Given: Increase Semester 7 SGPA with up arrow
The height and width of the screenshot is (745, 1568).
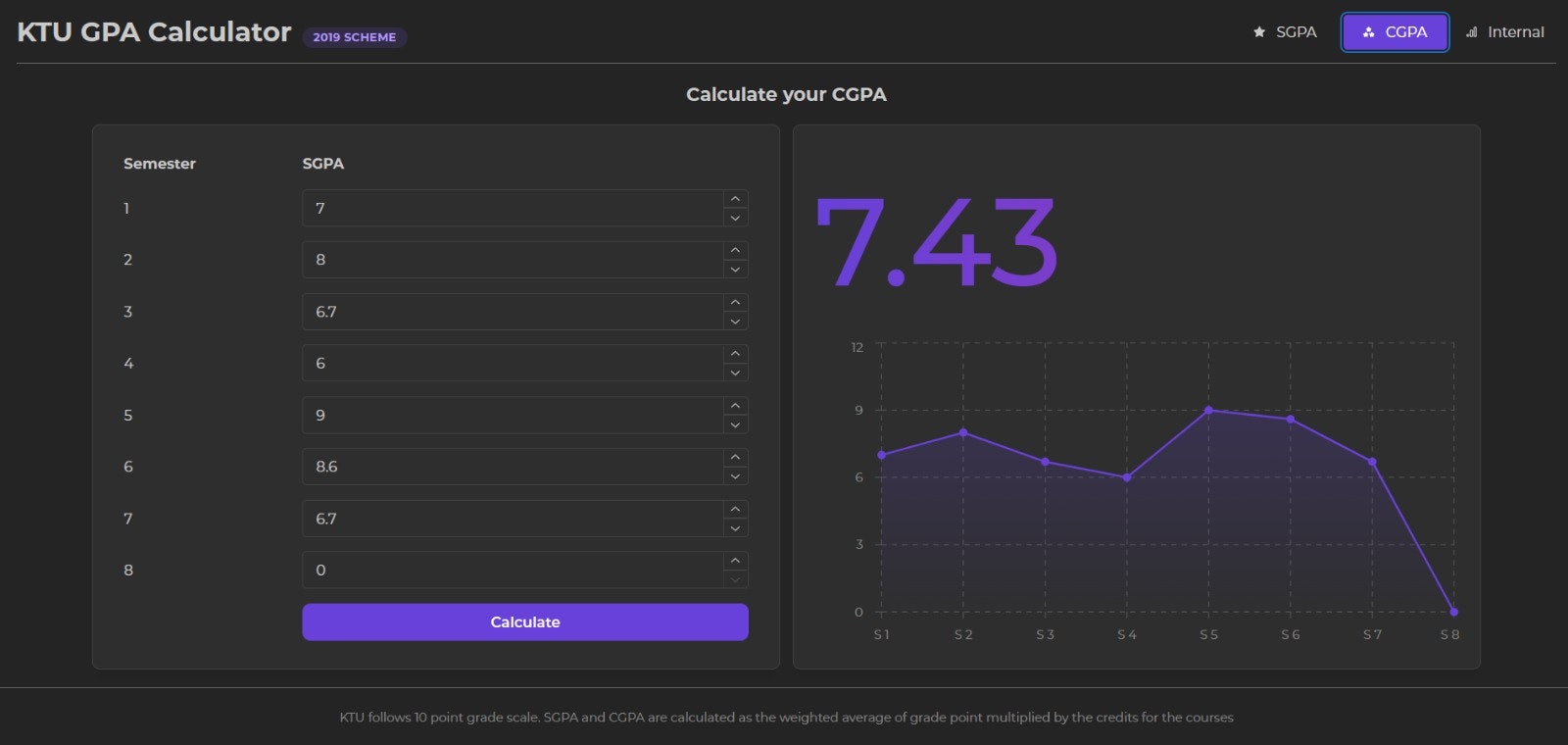Looking at the screenshot, I should click(735, 510).
